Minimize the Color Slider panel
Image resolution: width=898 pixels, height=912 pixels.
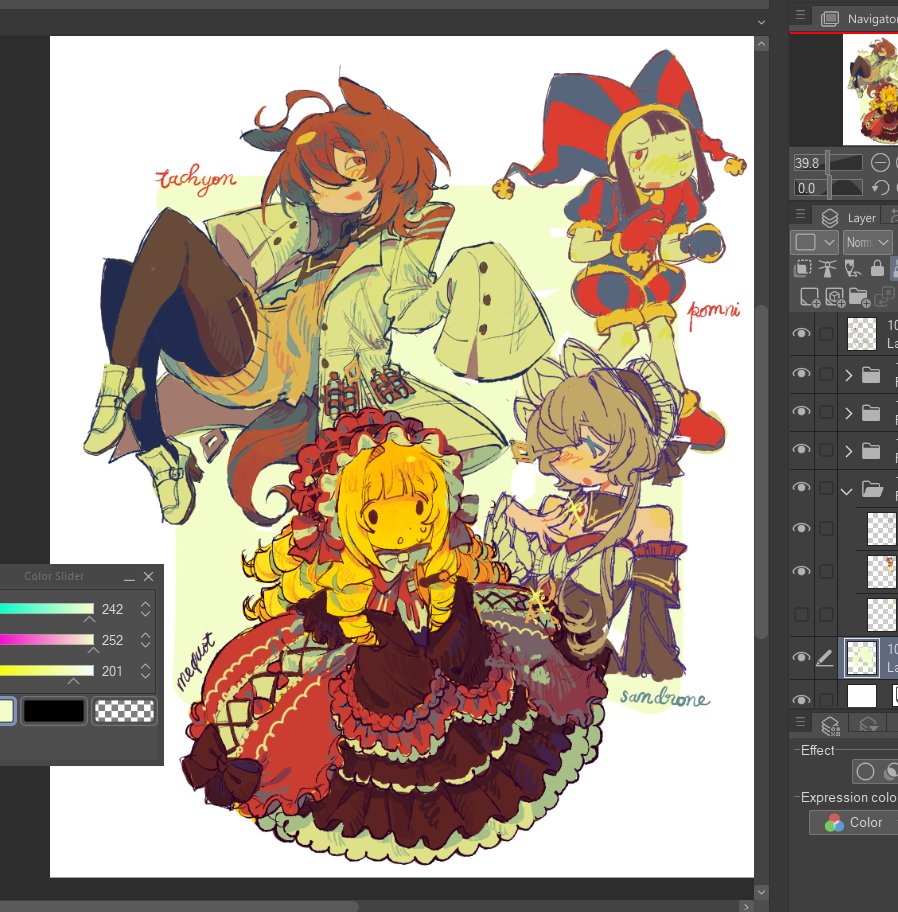[129, 578]
